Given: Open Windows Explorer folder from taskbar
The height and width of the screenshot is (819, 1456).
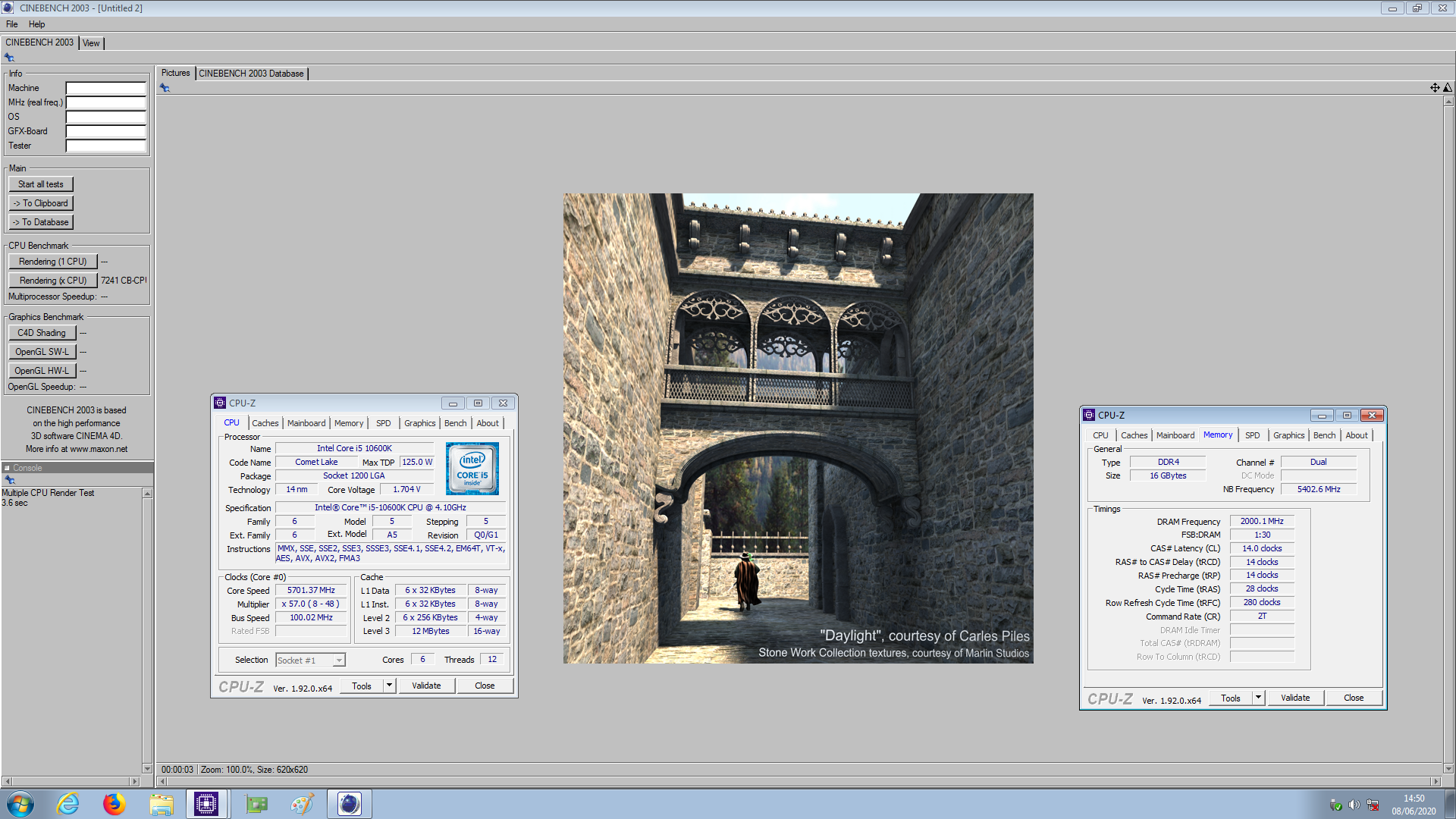Looking at the screenshot, I should click(x=162, y=804).
